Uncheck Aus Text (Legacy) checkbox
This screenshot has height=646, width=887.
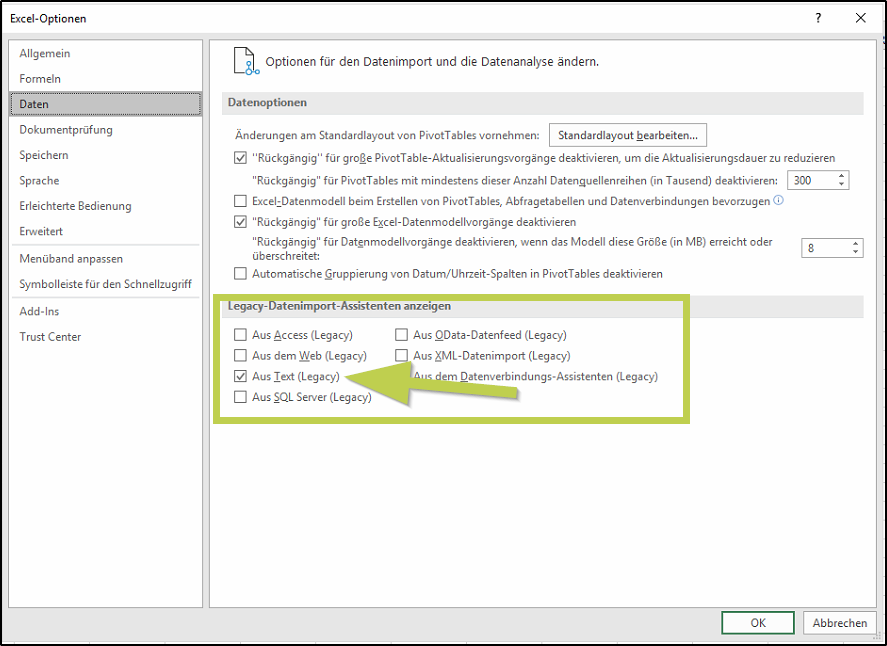pos(240,377)
